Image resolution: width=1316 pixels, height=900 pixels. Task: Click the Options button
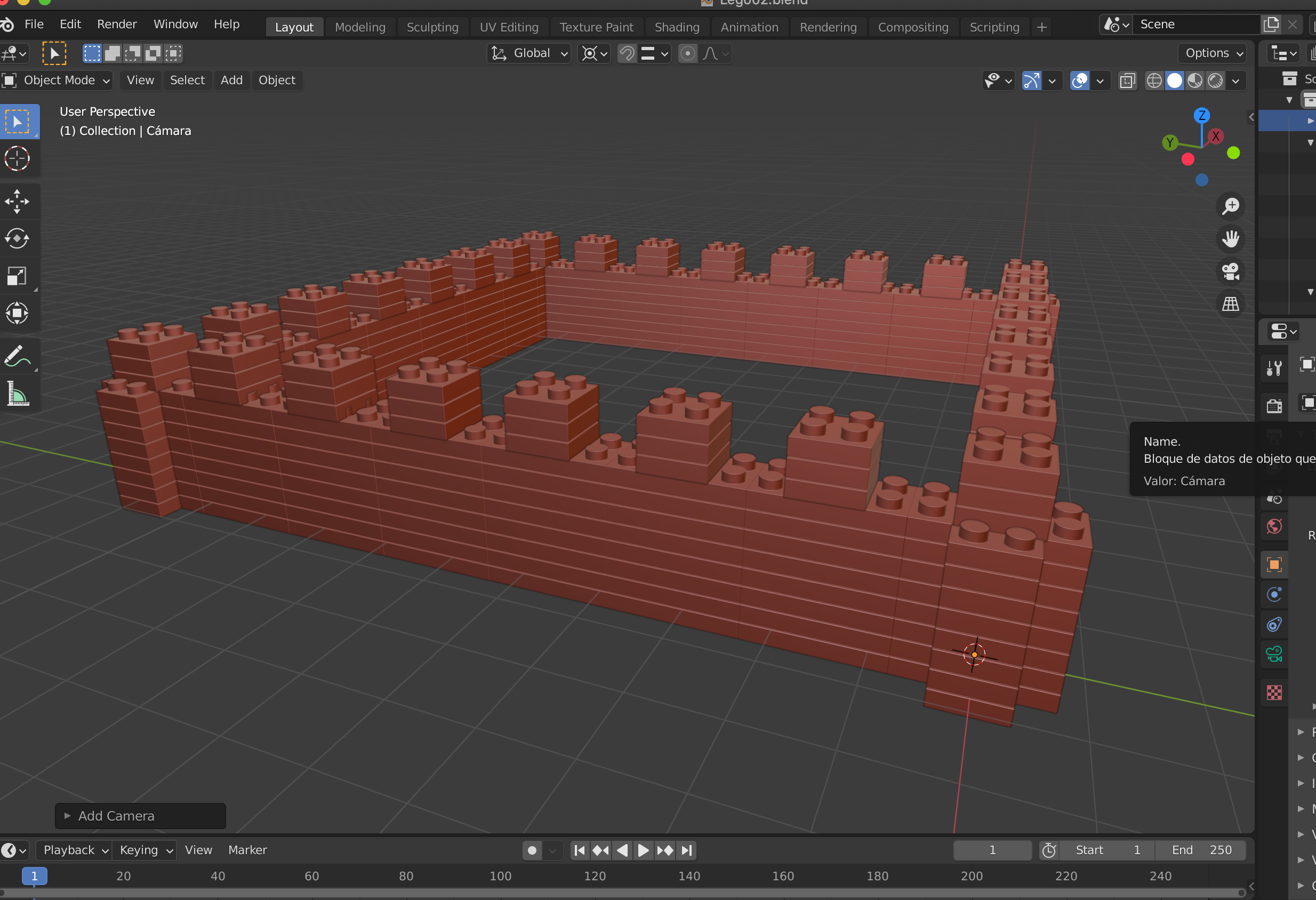pos(1214,53)
